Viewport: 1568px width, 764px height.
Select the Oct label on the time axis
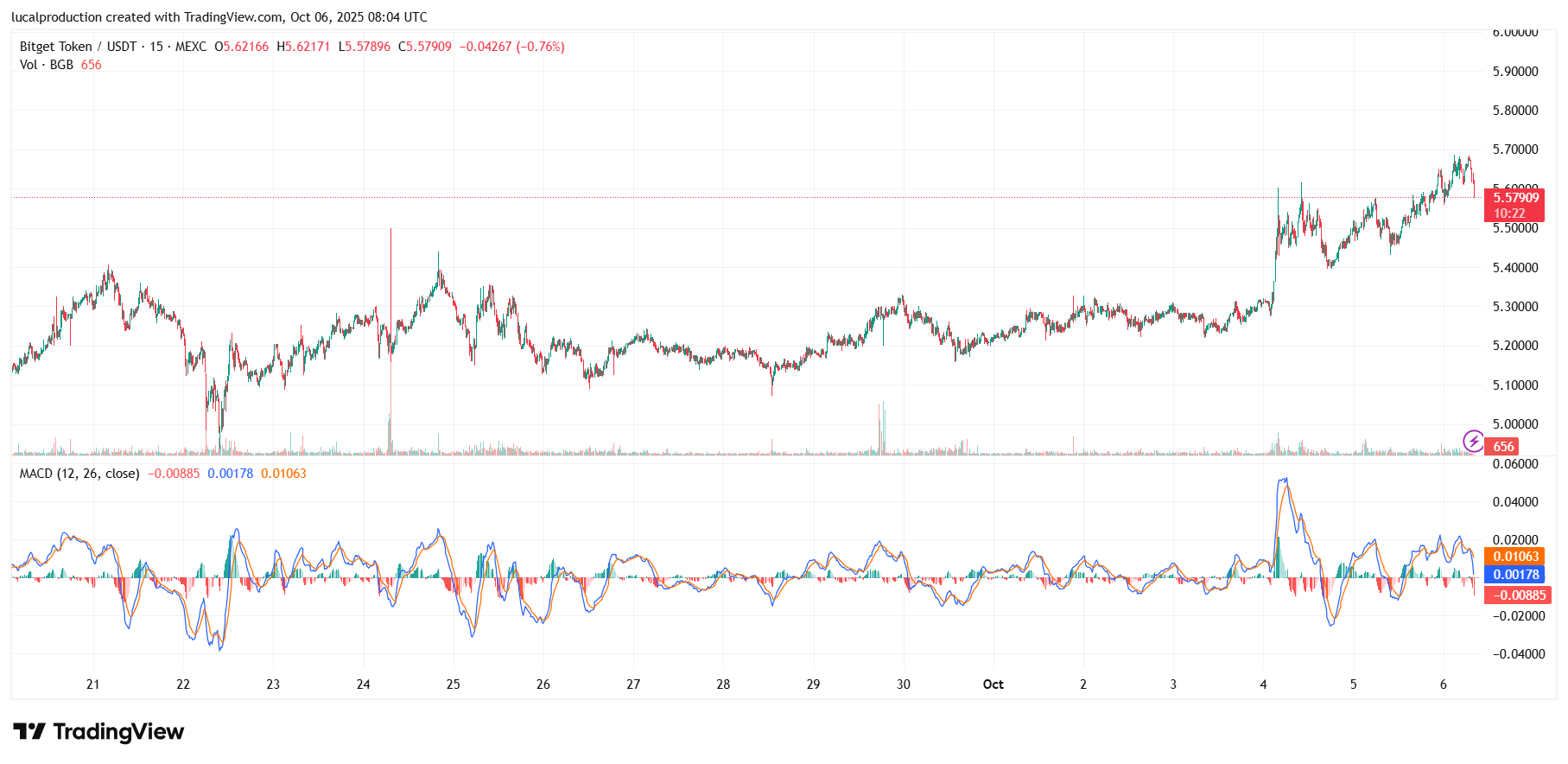point(993,684)
